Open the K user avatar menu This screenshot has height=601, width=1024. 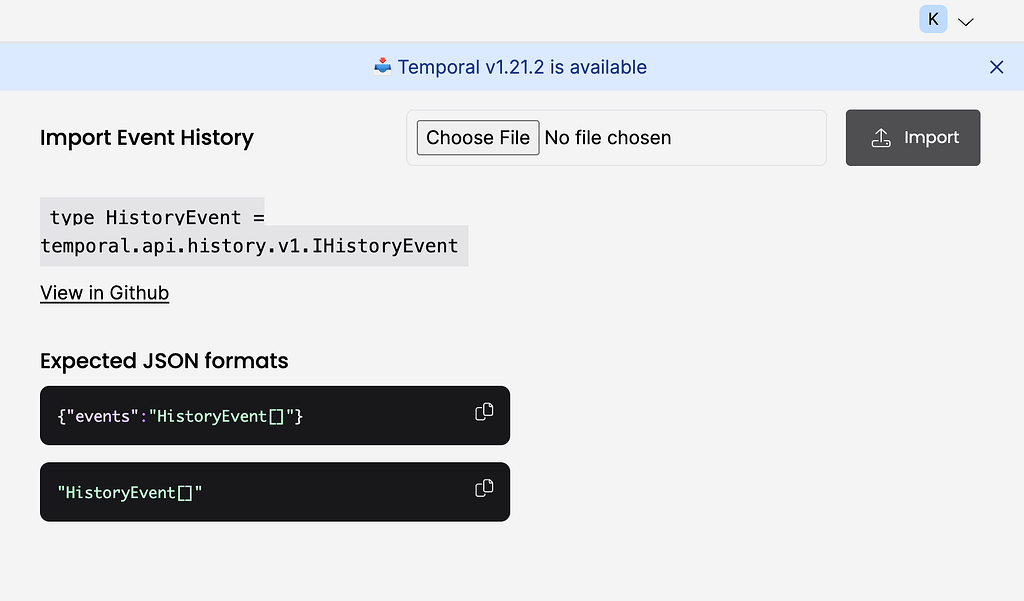933,19
